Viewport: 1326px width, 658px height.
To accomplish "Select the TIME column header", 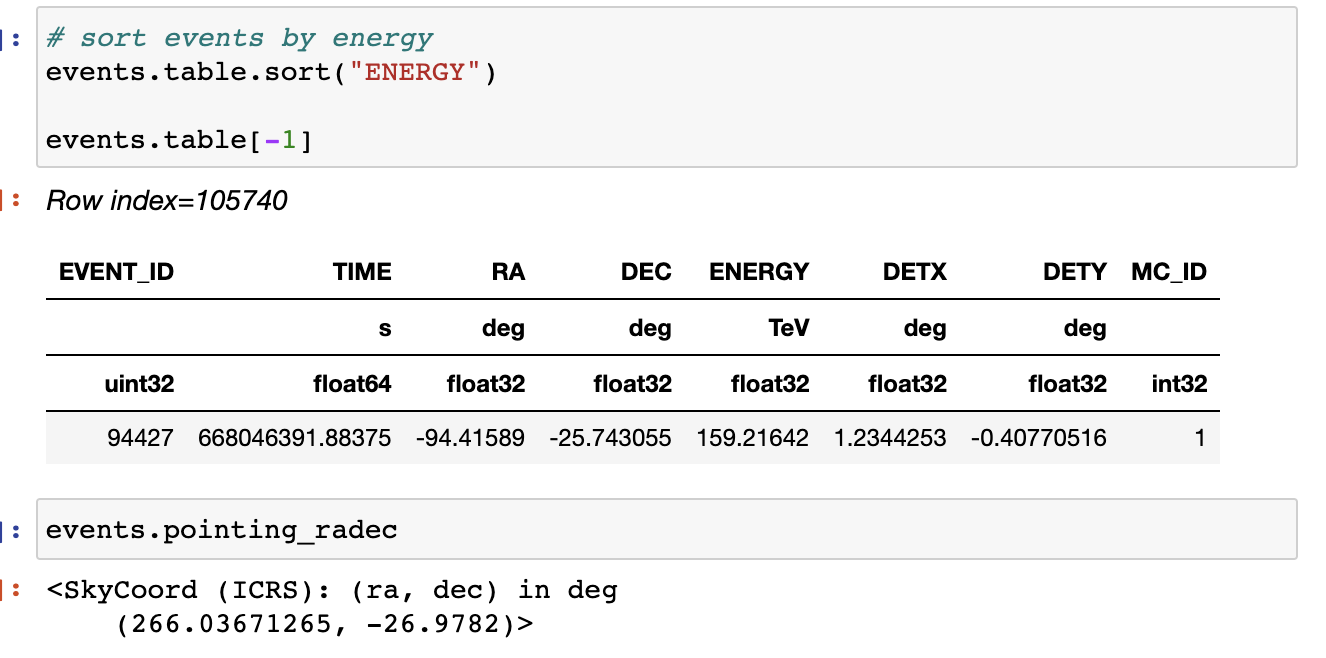I will tap(362, 271).
